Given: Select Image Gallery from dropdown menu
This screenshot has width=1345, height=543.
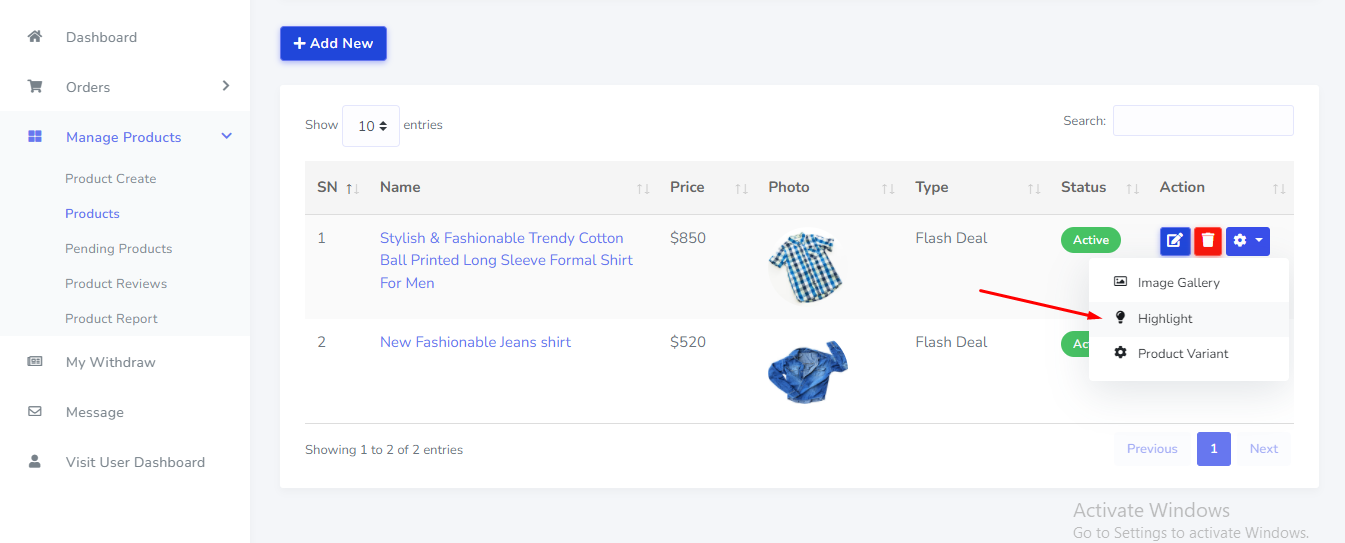Looking at the screenshot, I should [x=1178, y=283].
